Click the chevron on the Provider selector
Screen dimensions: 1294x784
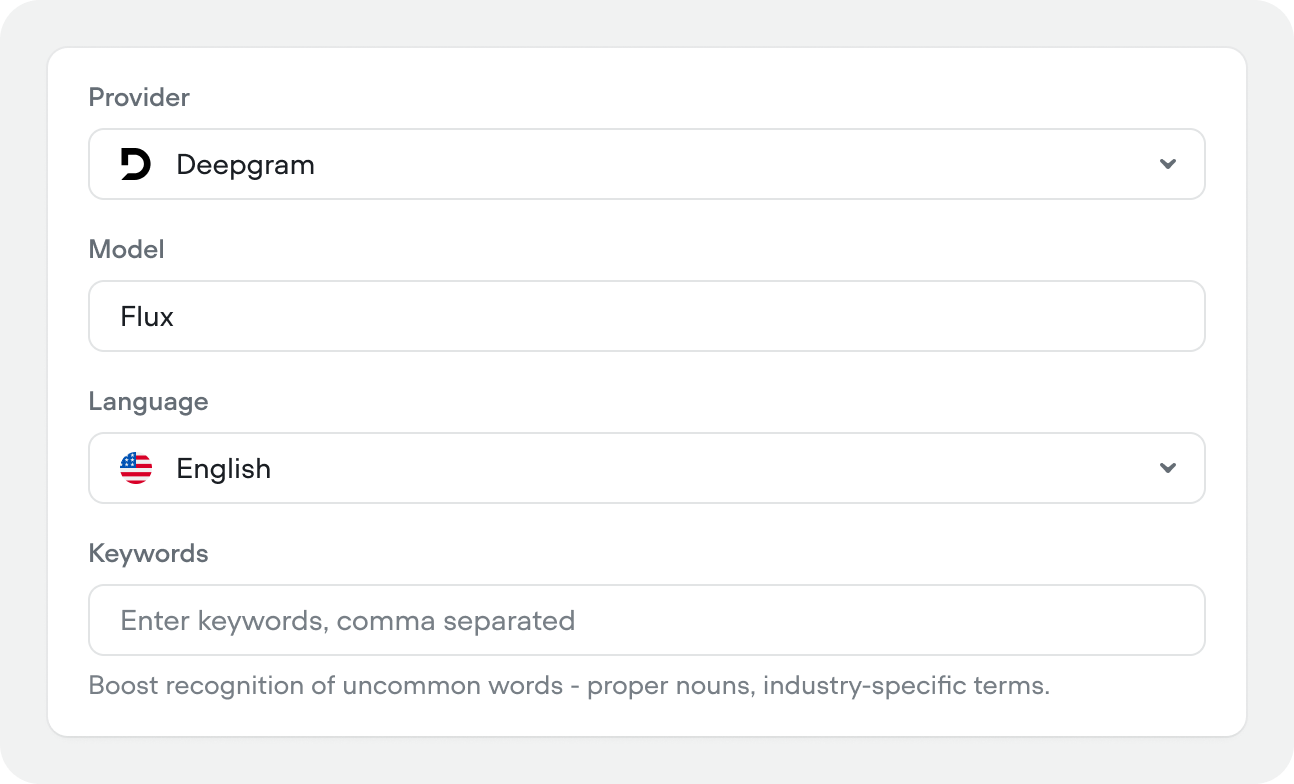point(1168,164)
